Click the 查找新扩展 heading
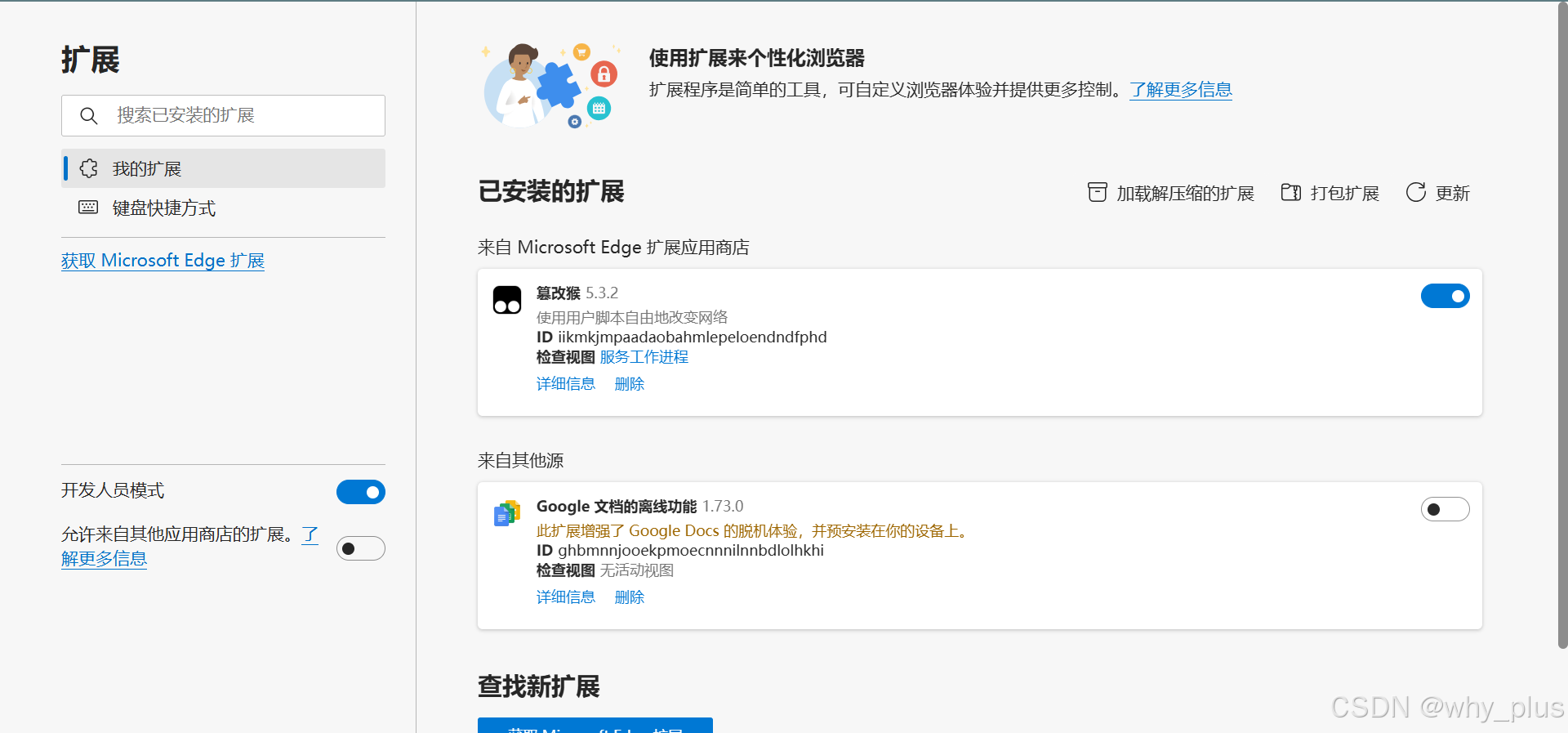Image resolution: width=1568 pixels, height=733 pixels. [539, 686]
